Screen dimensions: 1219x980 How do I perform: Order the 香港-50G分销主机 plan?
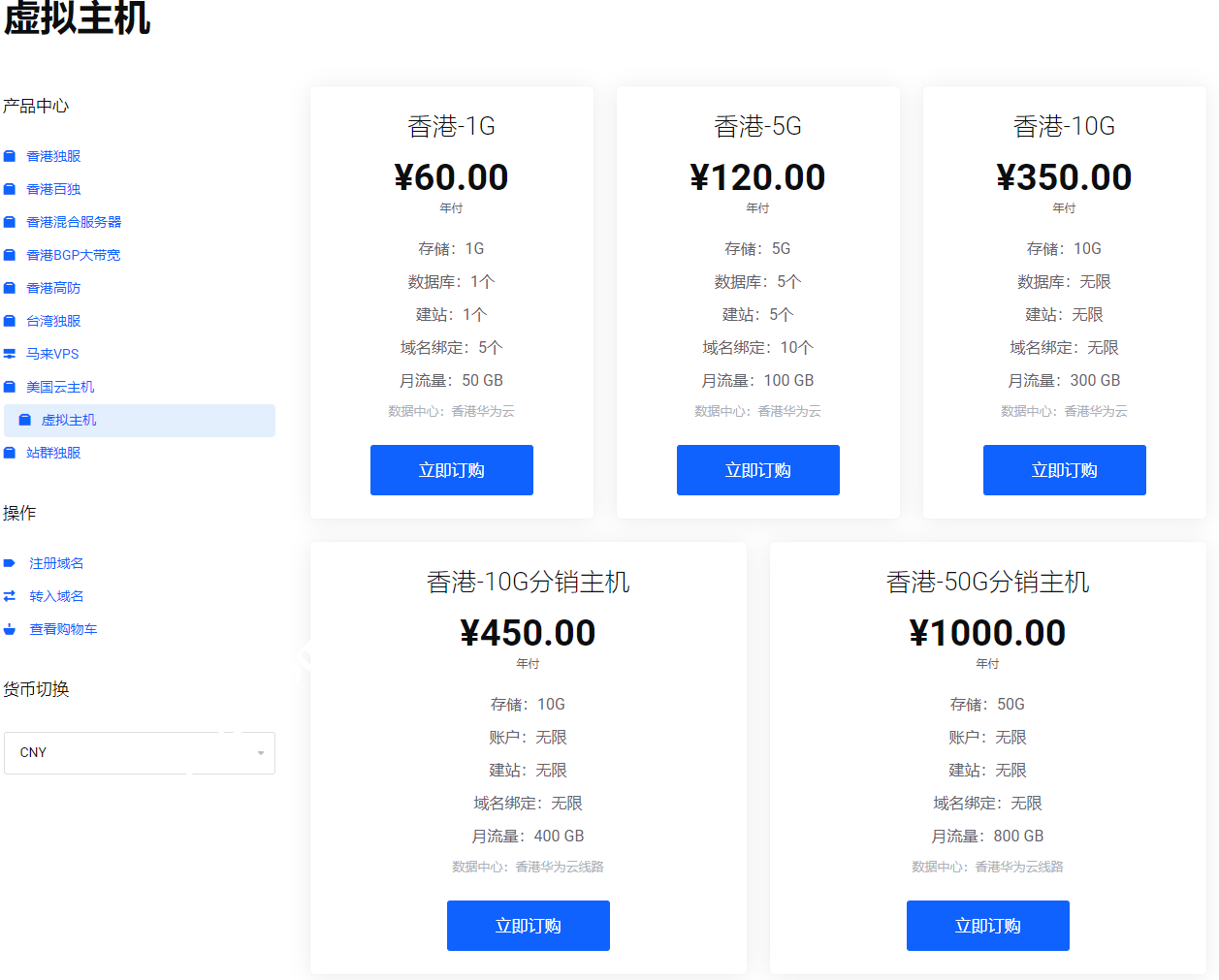[987, 926]
